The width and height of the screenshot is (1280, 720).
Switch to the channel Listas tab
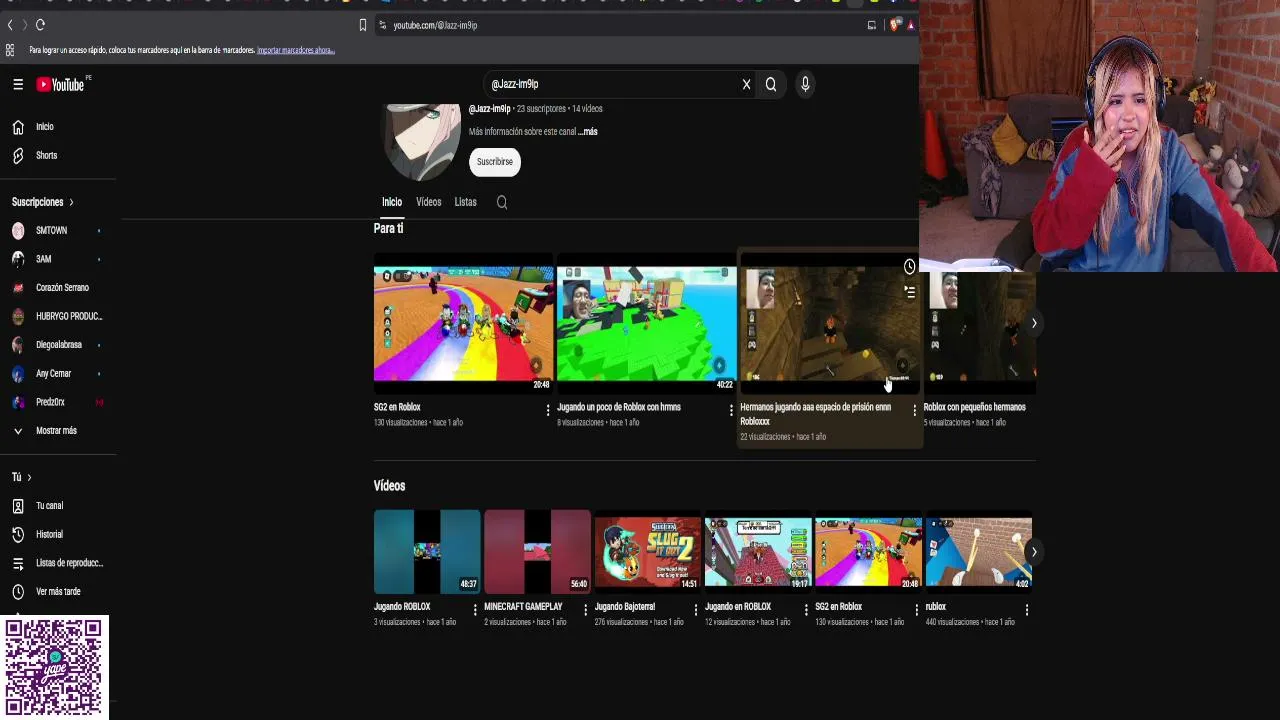point(465,202)
